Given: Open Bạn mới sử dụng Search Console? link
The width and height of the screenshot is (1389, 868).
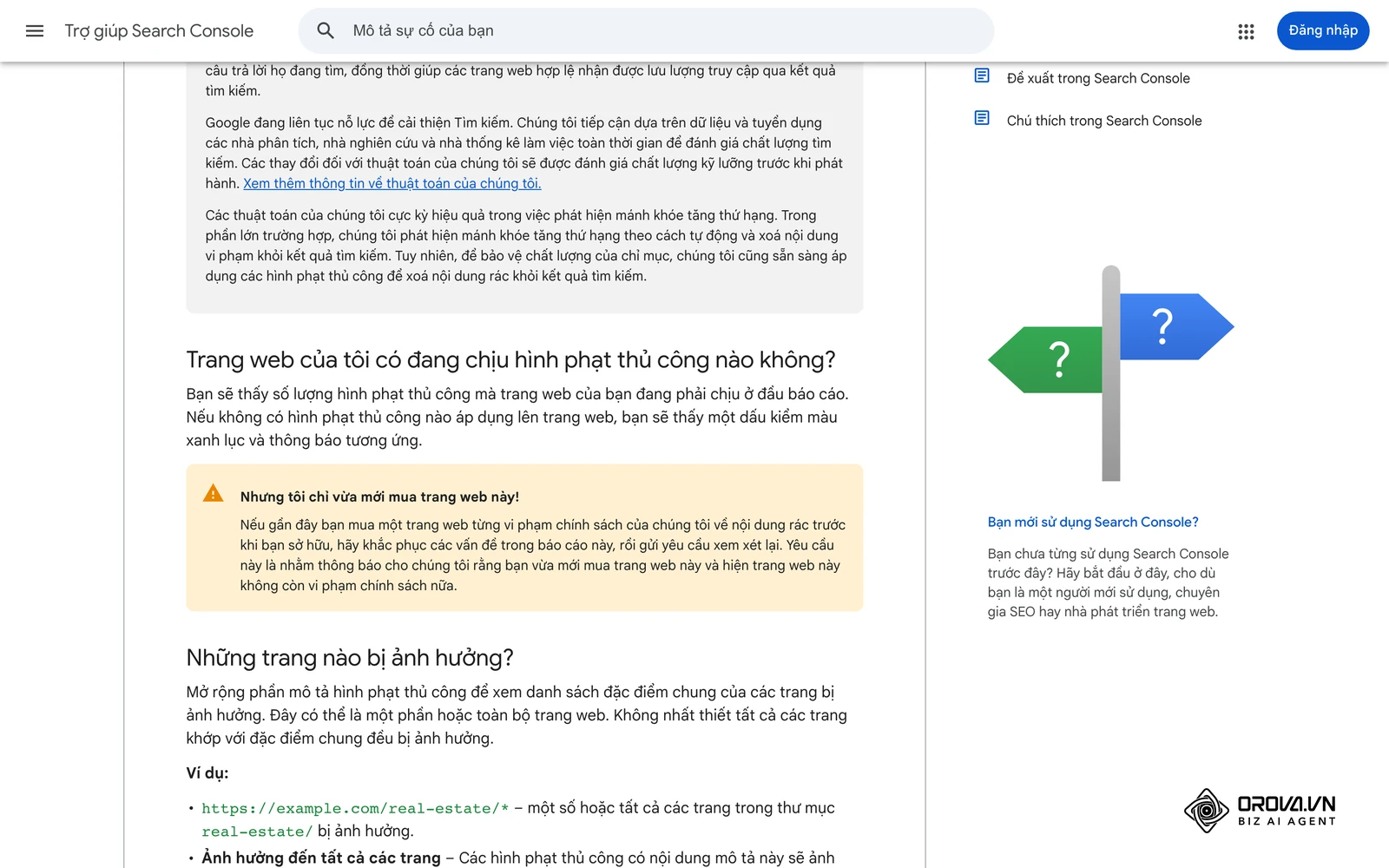Looking at the screenshot, I should [x=1093, y=522].
